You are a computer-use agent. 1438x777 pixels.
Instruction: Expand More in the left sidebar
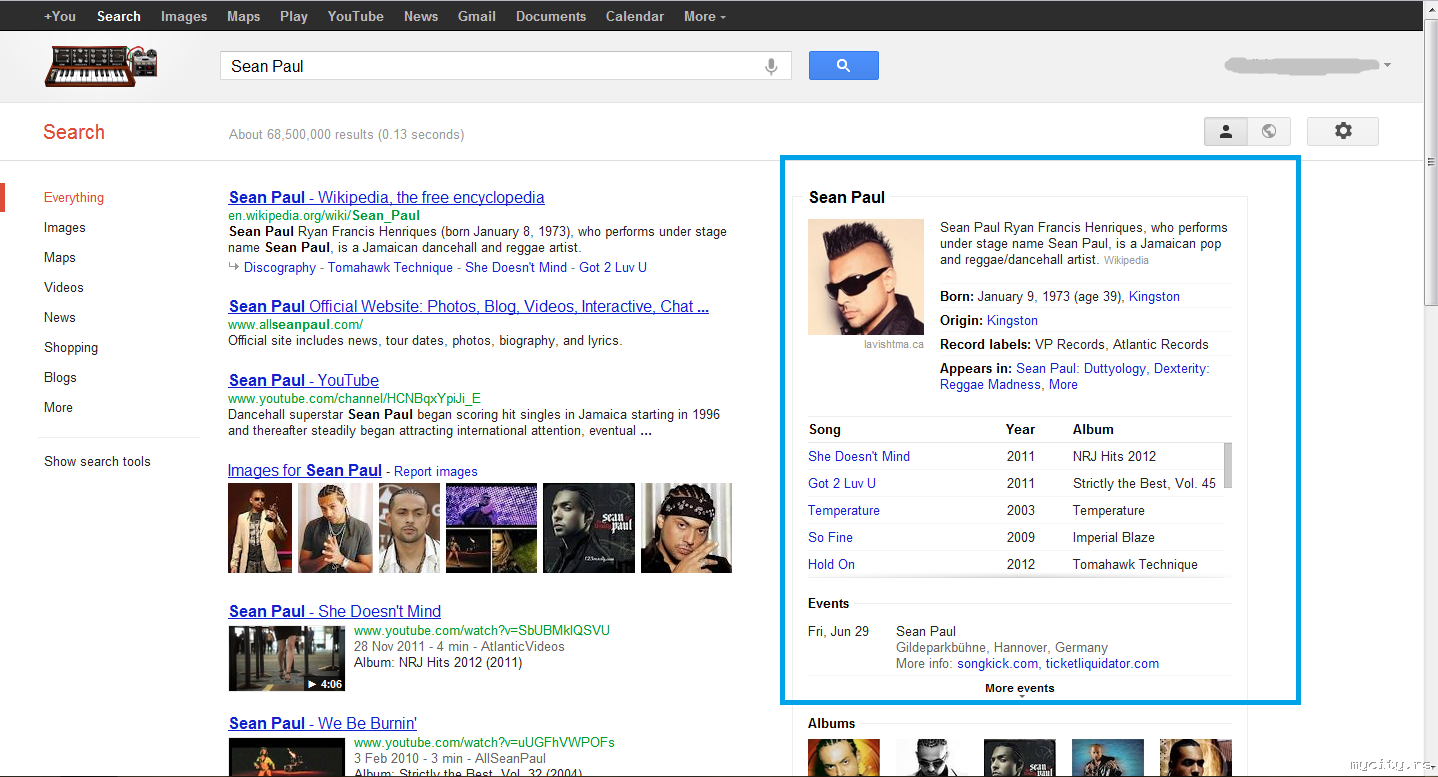tap(58, 407)
